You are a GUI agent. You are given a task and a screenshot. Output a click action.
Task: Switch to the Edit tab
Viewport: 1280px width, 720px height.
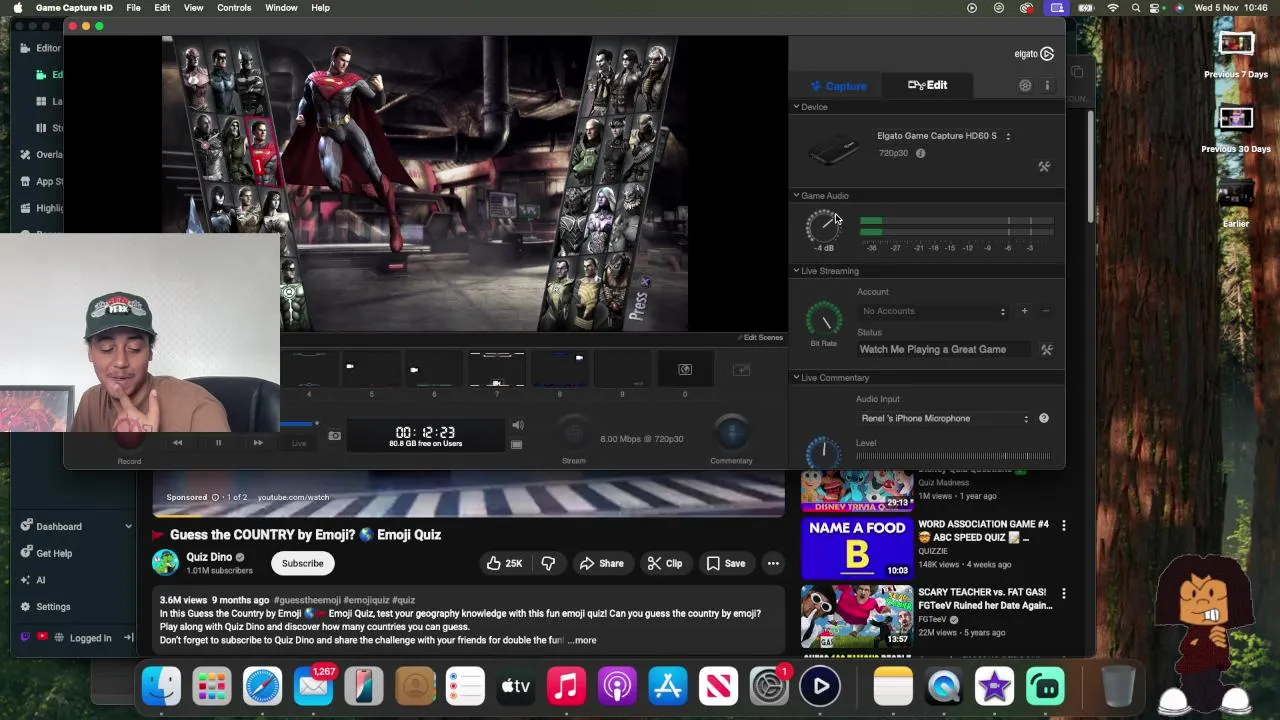point(927,85)
